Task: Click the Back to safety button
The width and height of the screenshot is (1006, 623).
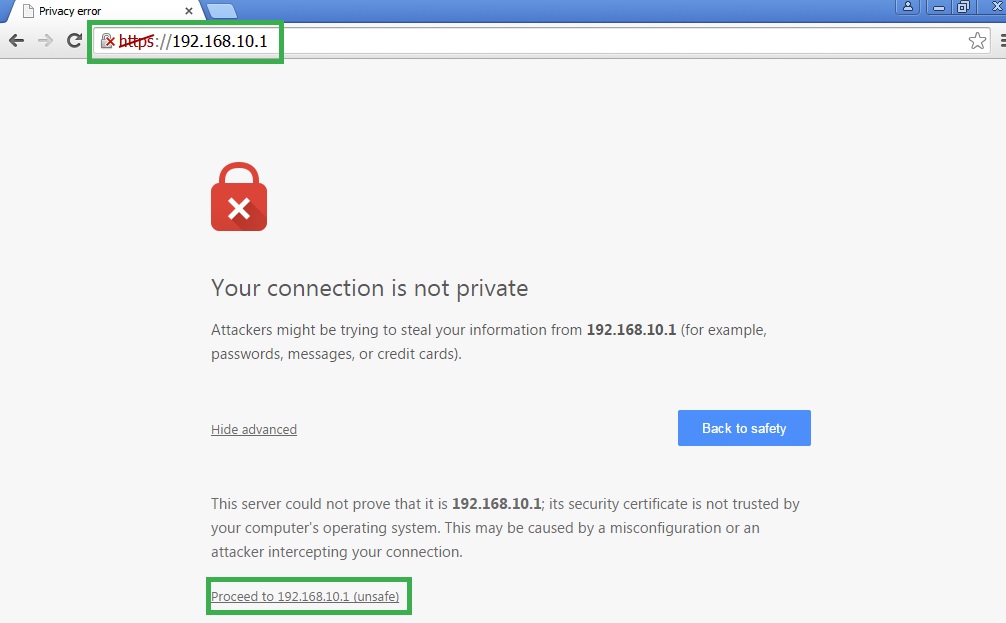Action: pos(744,428)
